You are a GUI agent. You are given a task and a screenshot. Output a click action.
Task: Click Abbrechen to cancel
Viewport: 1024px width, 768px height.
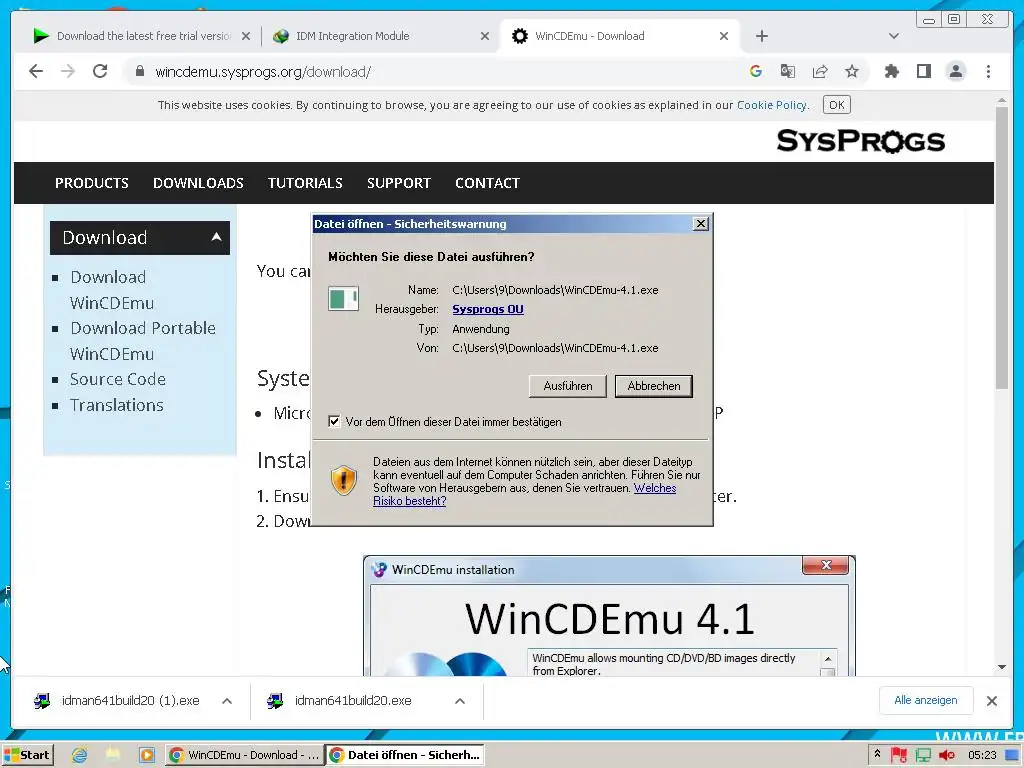click(654, 386)
